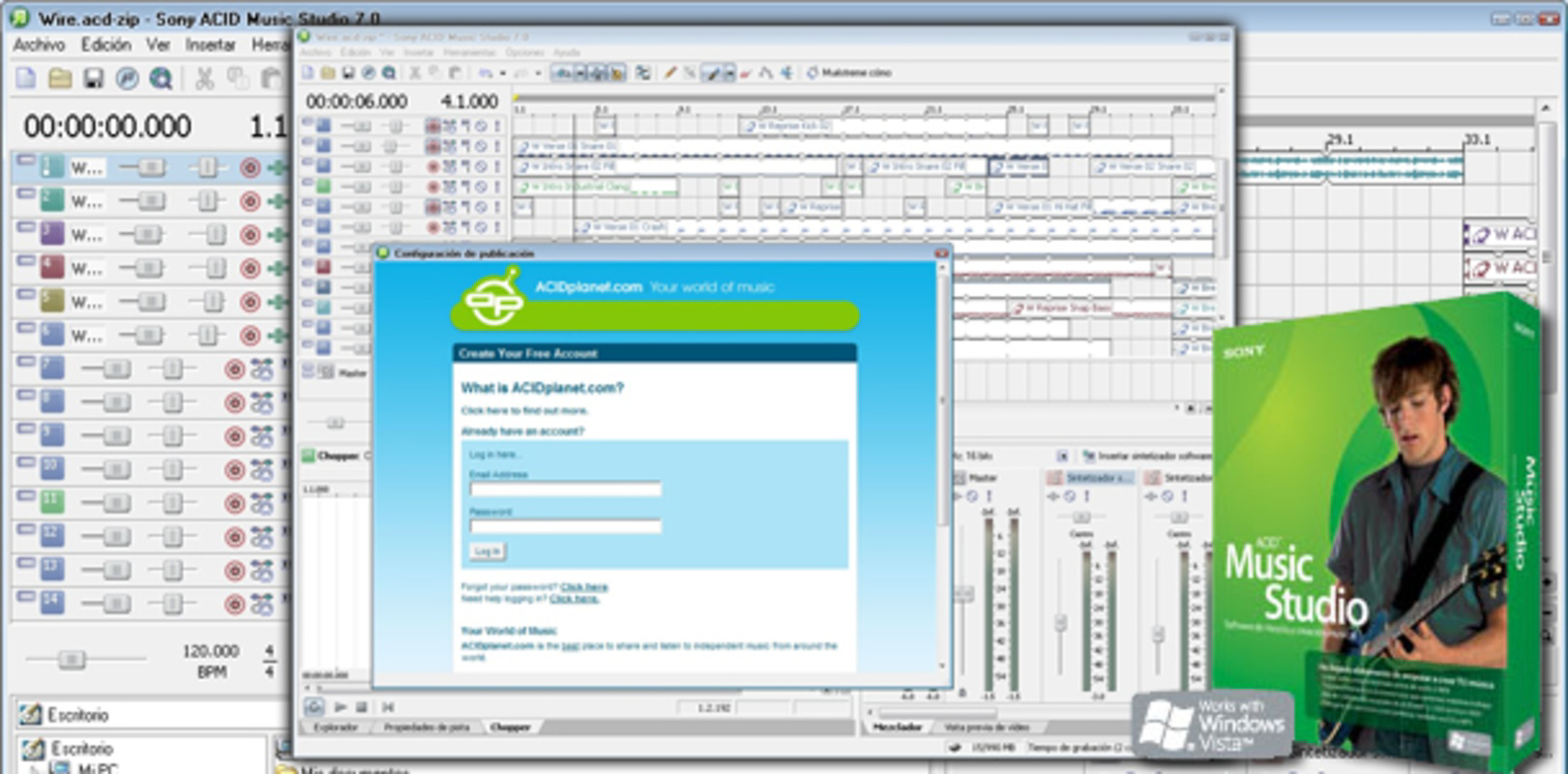Open Undo history dropdown in middle window
The height and width of the screenshot is (774, 1568).
click(x=503, y=73)
